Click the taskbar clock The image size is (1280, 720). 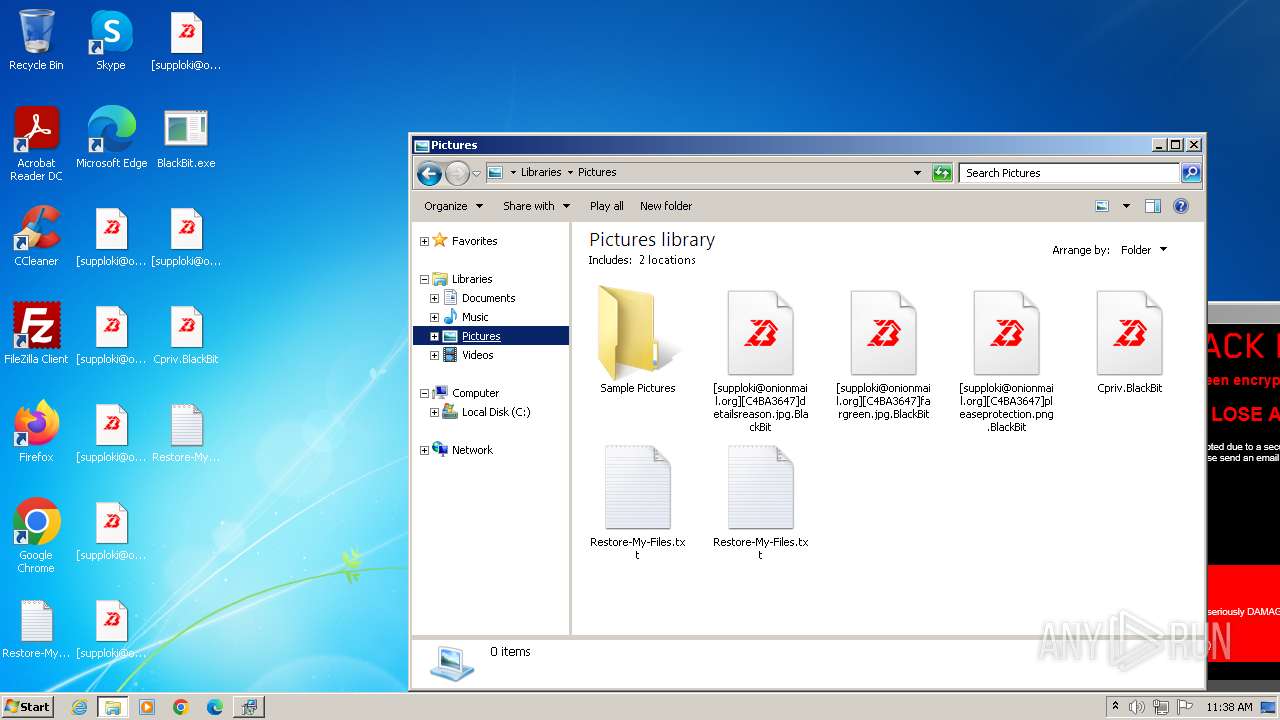[1229, 707]
